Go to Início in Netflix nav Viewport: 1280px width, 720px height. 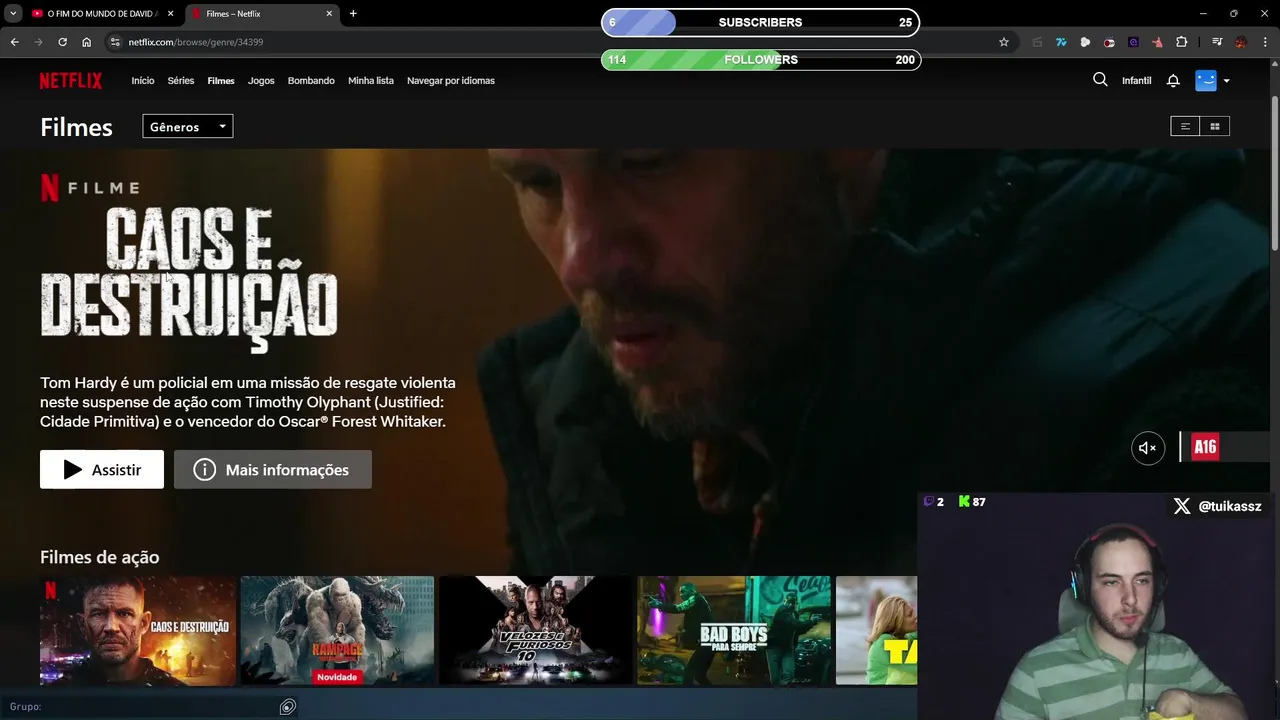(143, 81)
